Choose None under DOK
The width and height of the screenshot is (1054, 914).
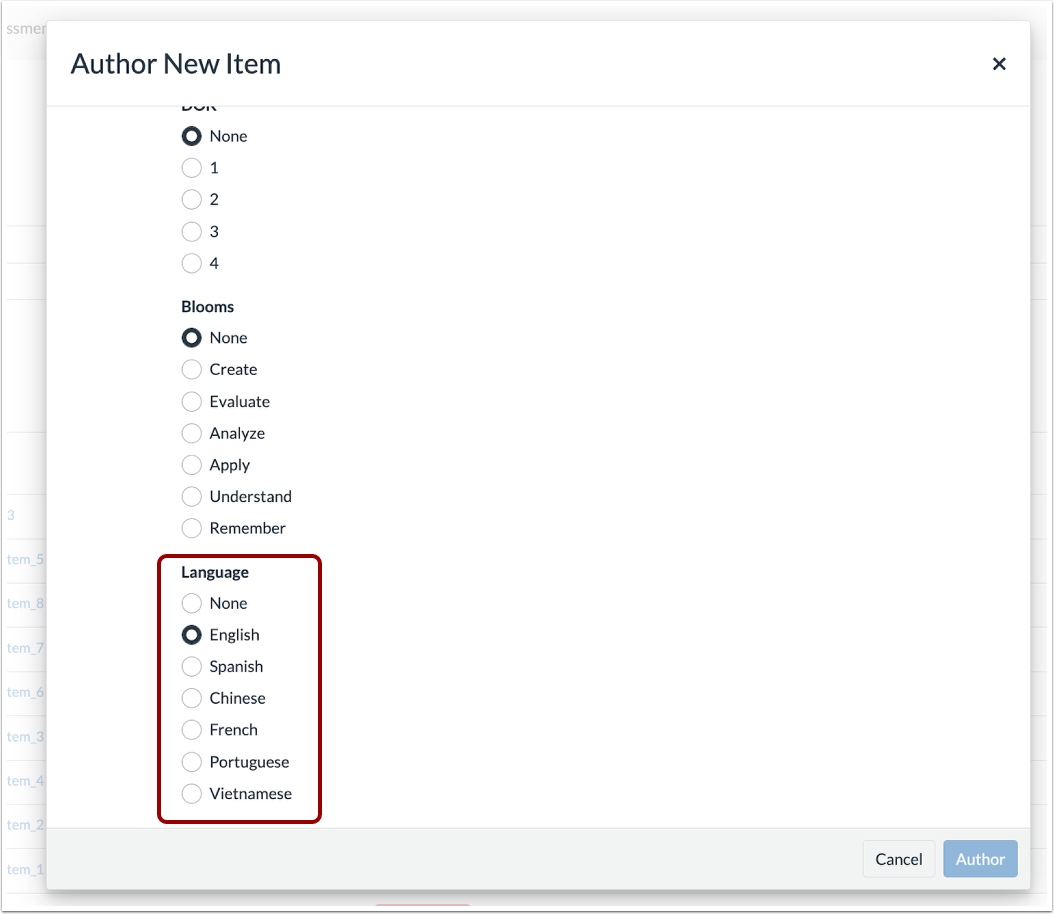click(191, 136)
